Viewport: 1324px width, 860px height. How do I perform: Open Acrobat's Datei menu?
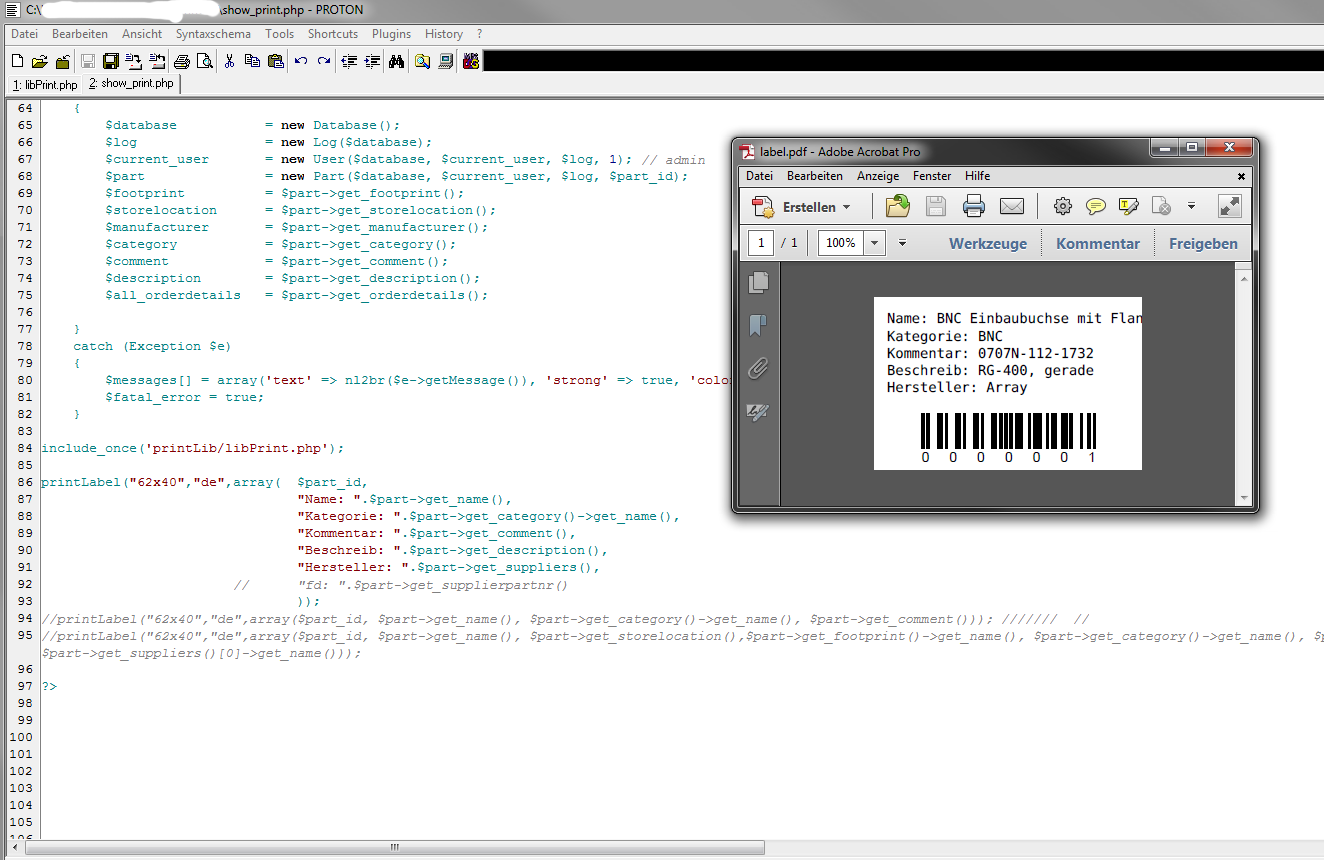pos(759,176)
